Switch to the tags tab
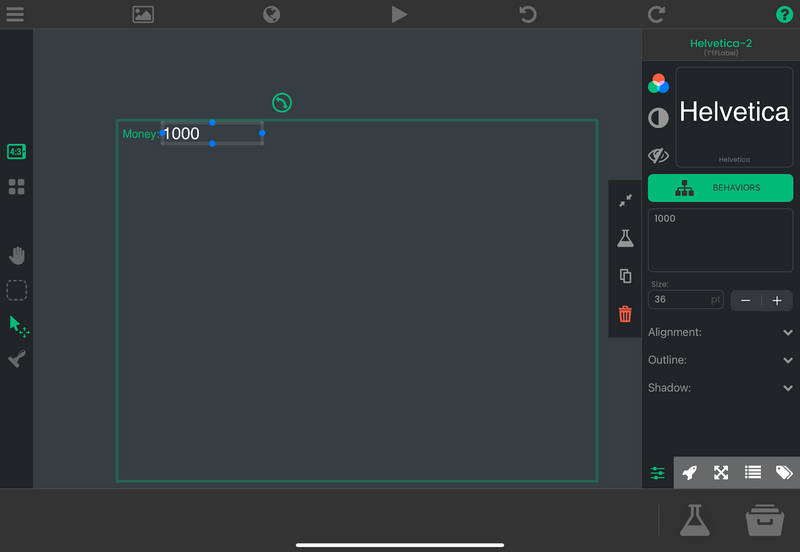The width and height of the screenshot is (800, 552). click(784, 473)
